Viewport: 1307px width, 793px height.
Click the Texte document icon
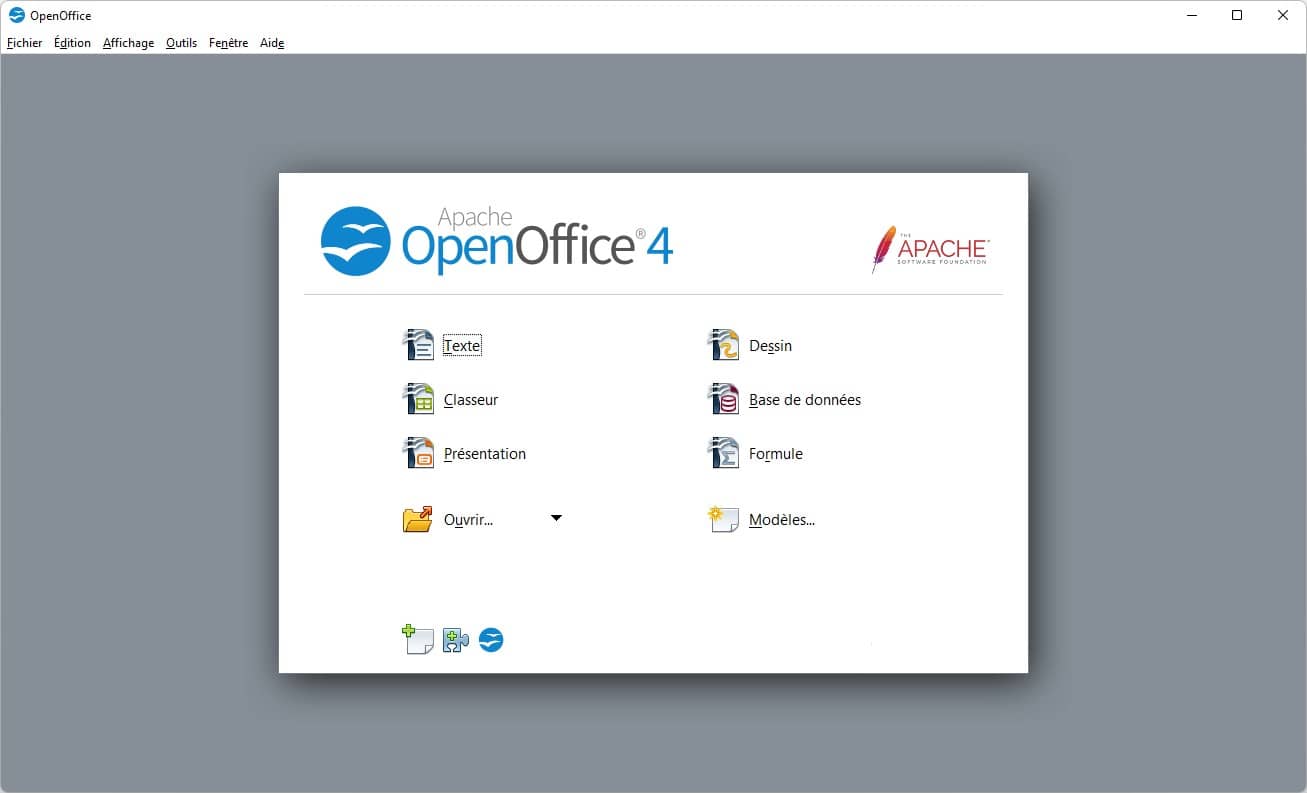click(x=418, y=345)
